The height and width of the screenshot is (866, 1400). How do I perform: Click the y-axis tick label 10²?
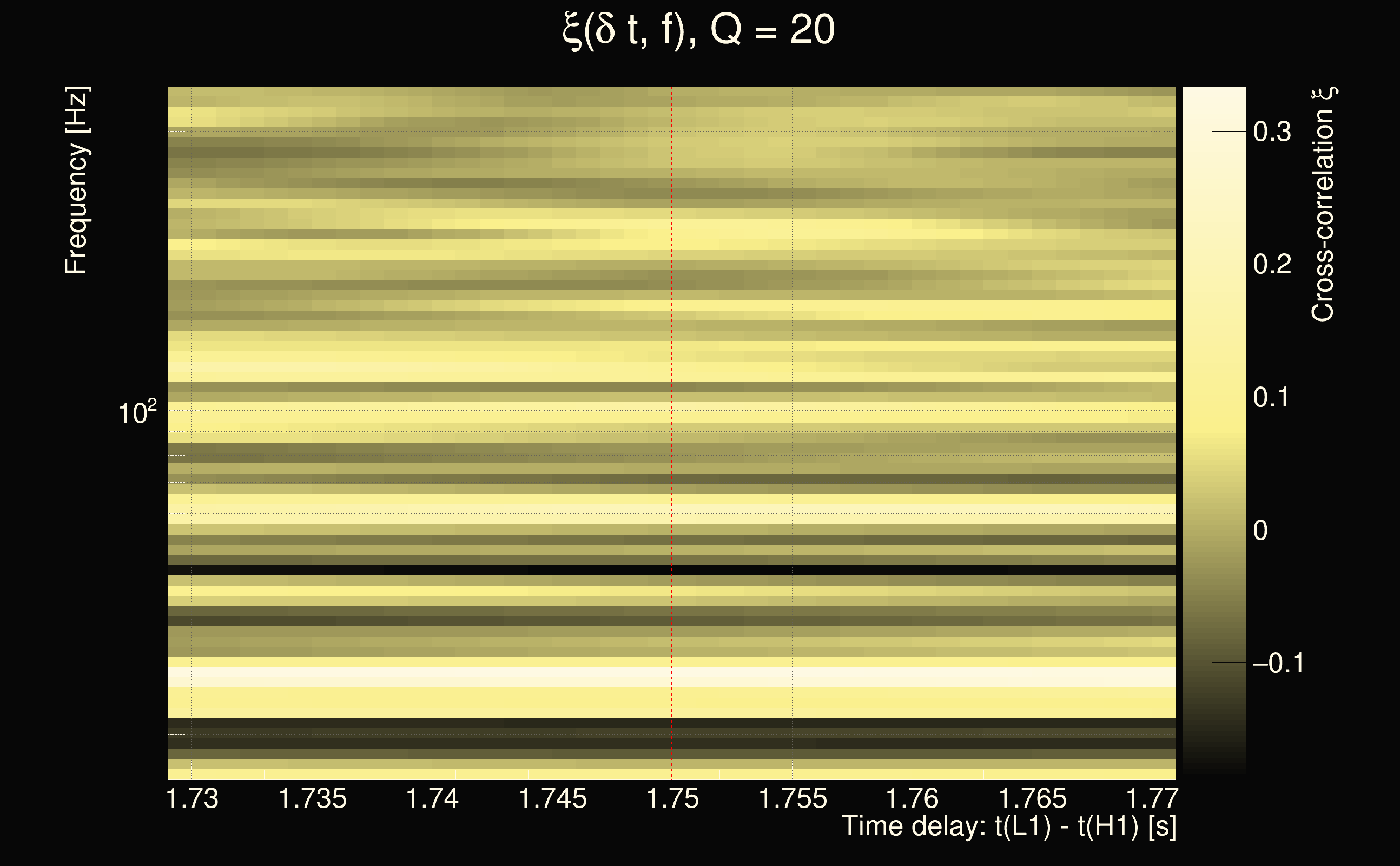coord(137,412)
